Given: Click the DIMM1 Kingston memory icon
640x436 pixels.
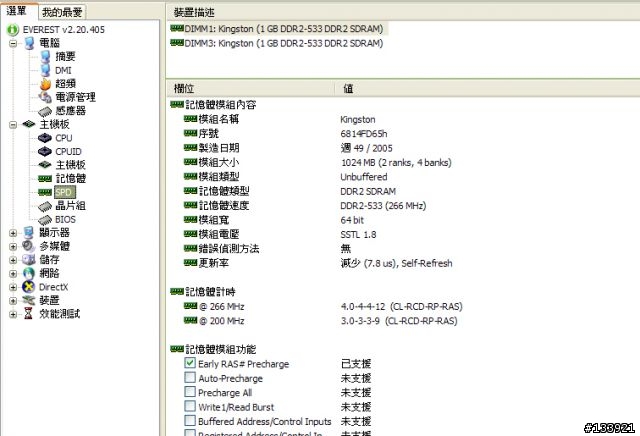Looking at the screenshot, I should point(177,28).
